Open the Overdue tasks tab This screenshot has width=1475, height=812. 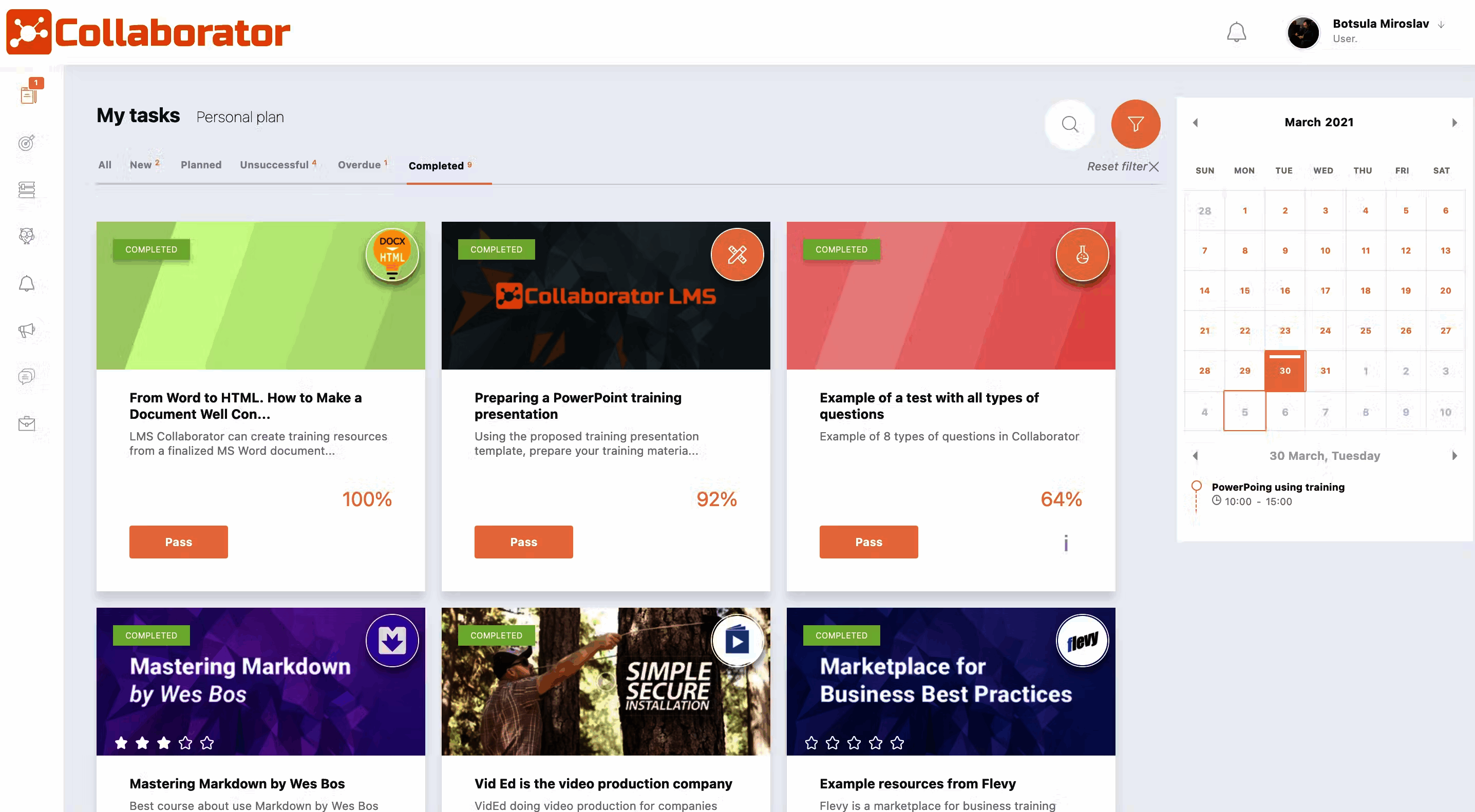pyautogui.click(x=359, y=165)
